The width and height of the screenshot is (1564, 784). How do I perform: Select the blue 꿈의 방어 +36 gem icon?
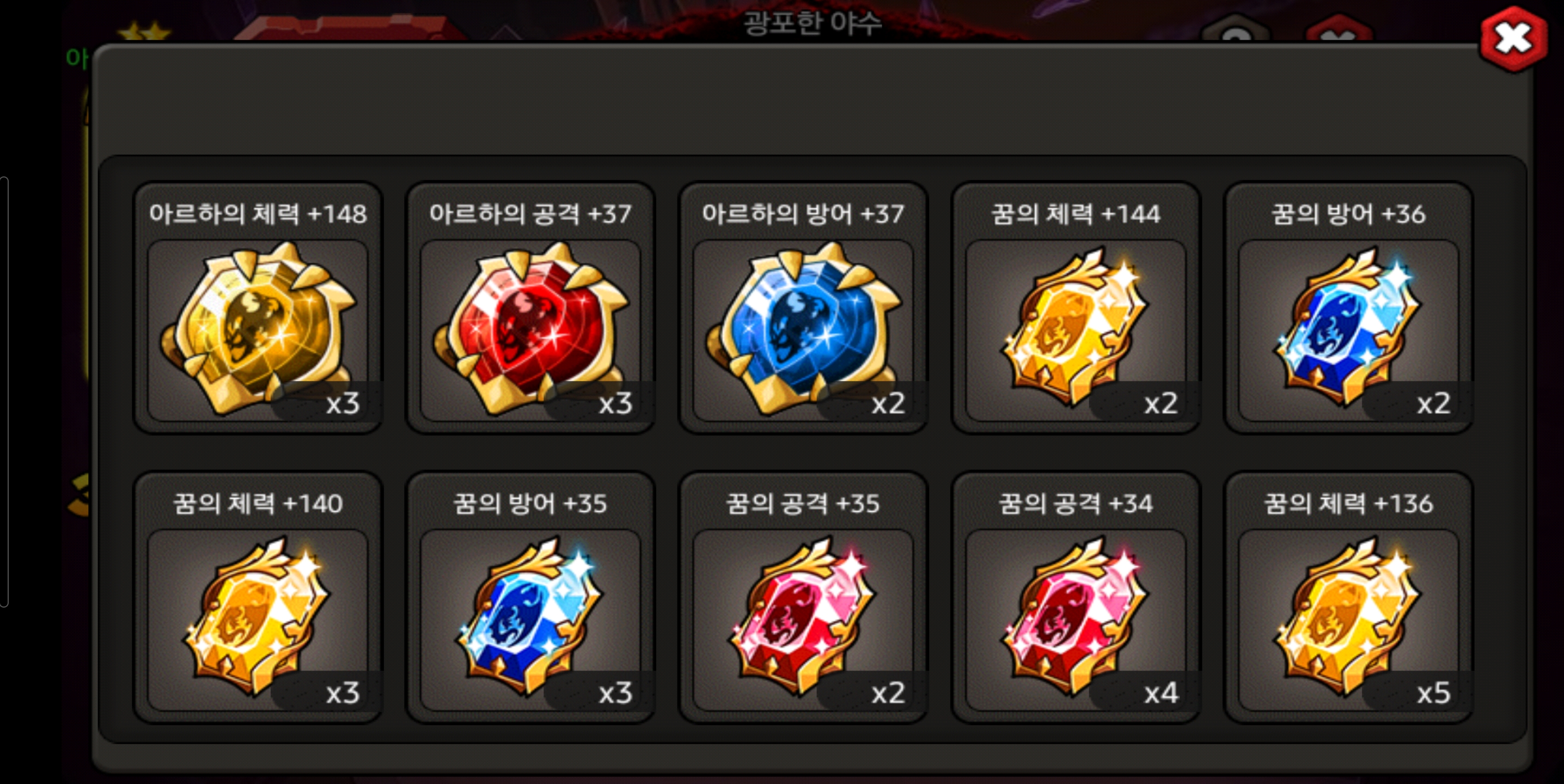point(1348,328)
